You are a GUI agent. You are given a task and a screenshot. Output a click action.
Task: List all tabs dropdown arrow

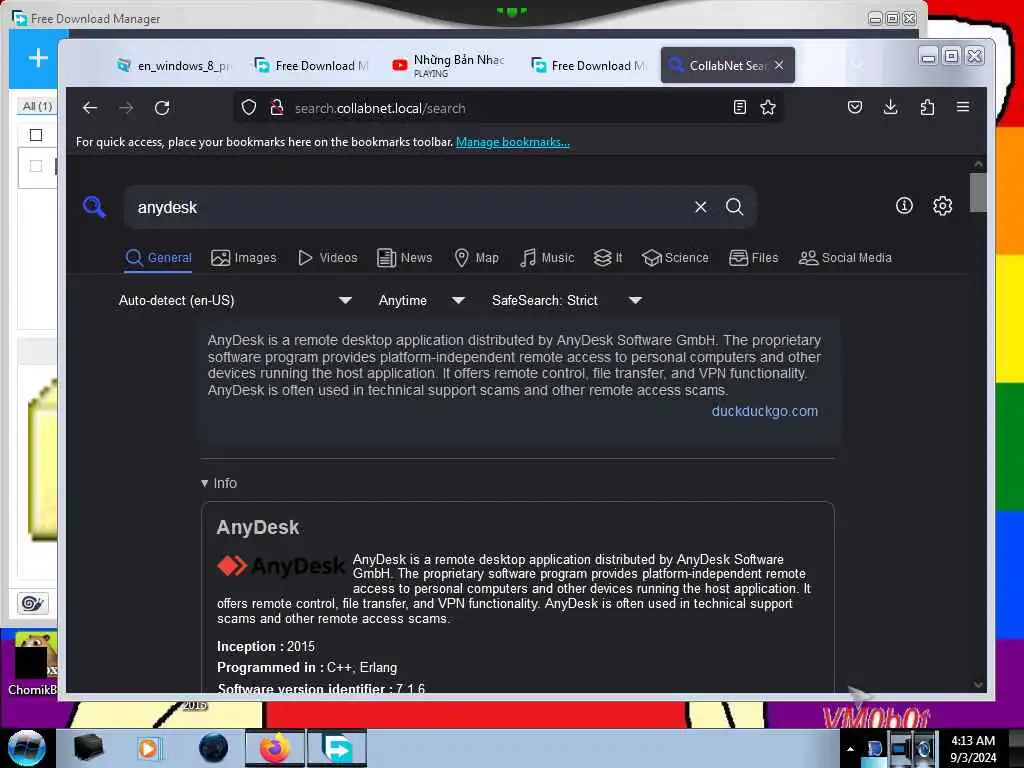click(857, 63)
